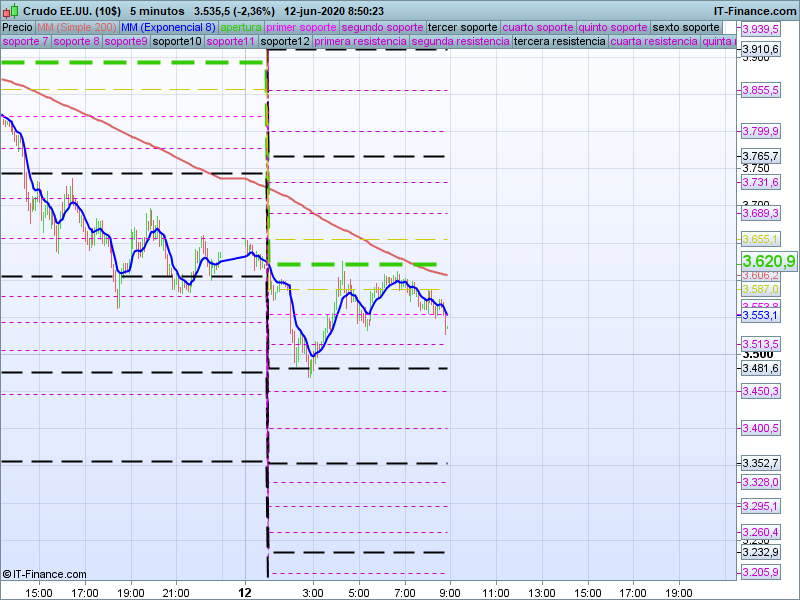The width and height of the screenshot is (800, 600).
Task: Select segundo soporte in the legend
Action: (382, 27)
